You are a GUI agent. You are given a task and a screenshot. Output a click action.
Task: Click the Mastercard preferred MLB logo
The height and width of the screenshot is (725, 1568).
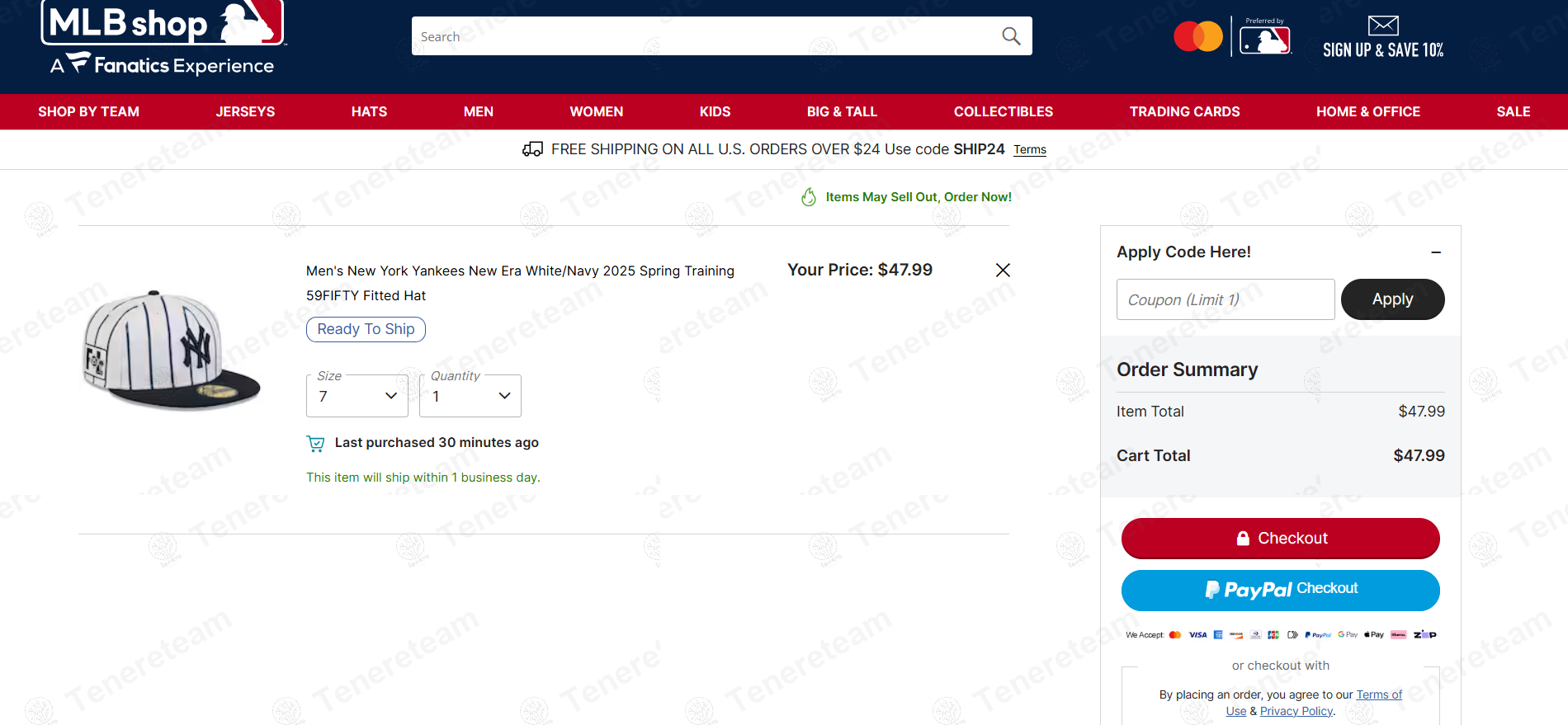1232,37
